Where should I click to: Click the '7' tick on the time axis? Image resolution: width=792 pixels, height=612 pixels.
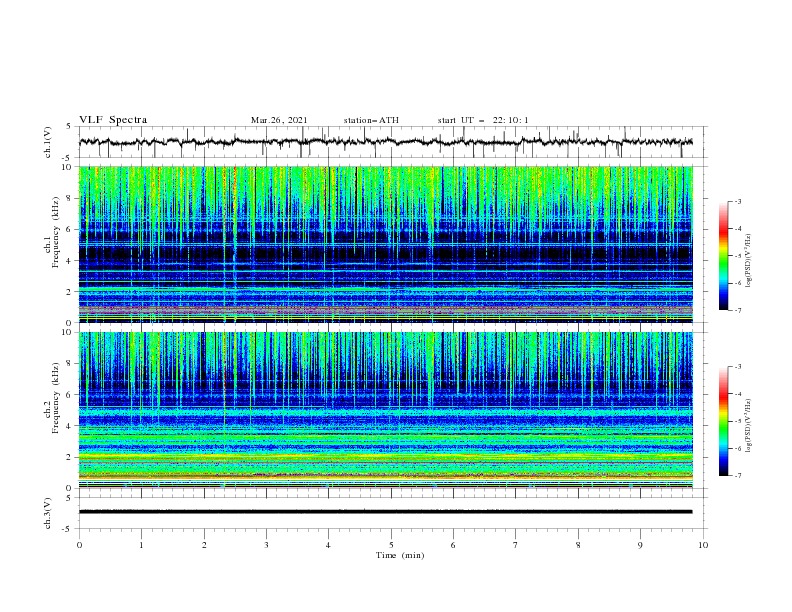click(516, 545)
